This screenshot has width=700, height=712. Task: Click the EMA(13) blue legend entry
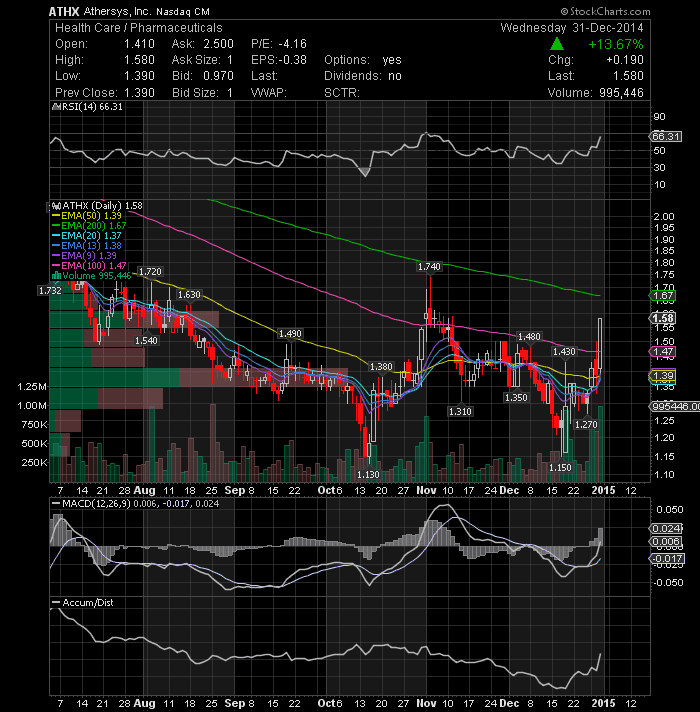tap(87, 246)
